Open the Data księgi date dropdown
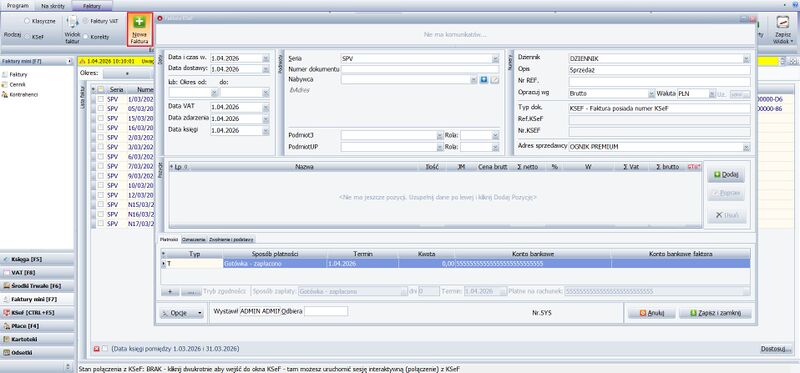 tap(265, 130)
